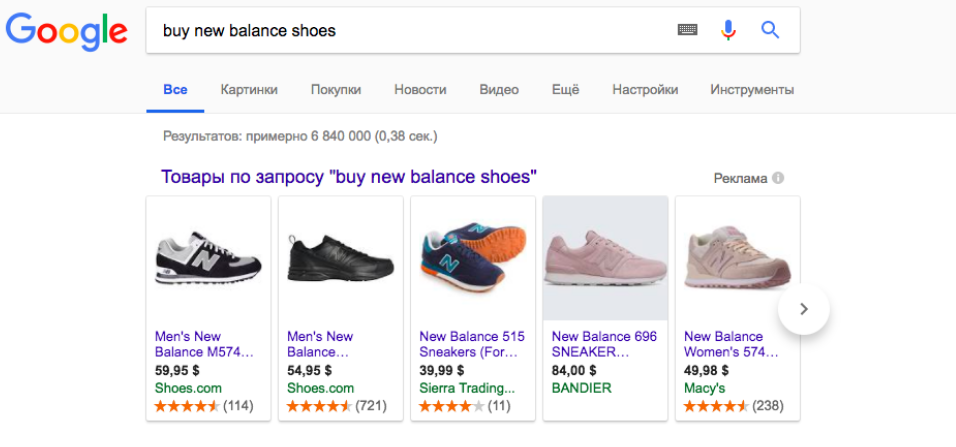Switch to the Картинки tab
This screenshot has height=447, width=956.
click(249, 89)
